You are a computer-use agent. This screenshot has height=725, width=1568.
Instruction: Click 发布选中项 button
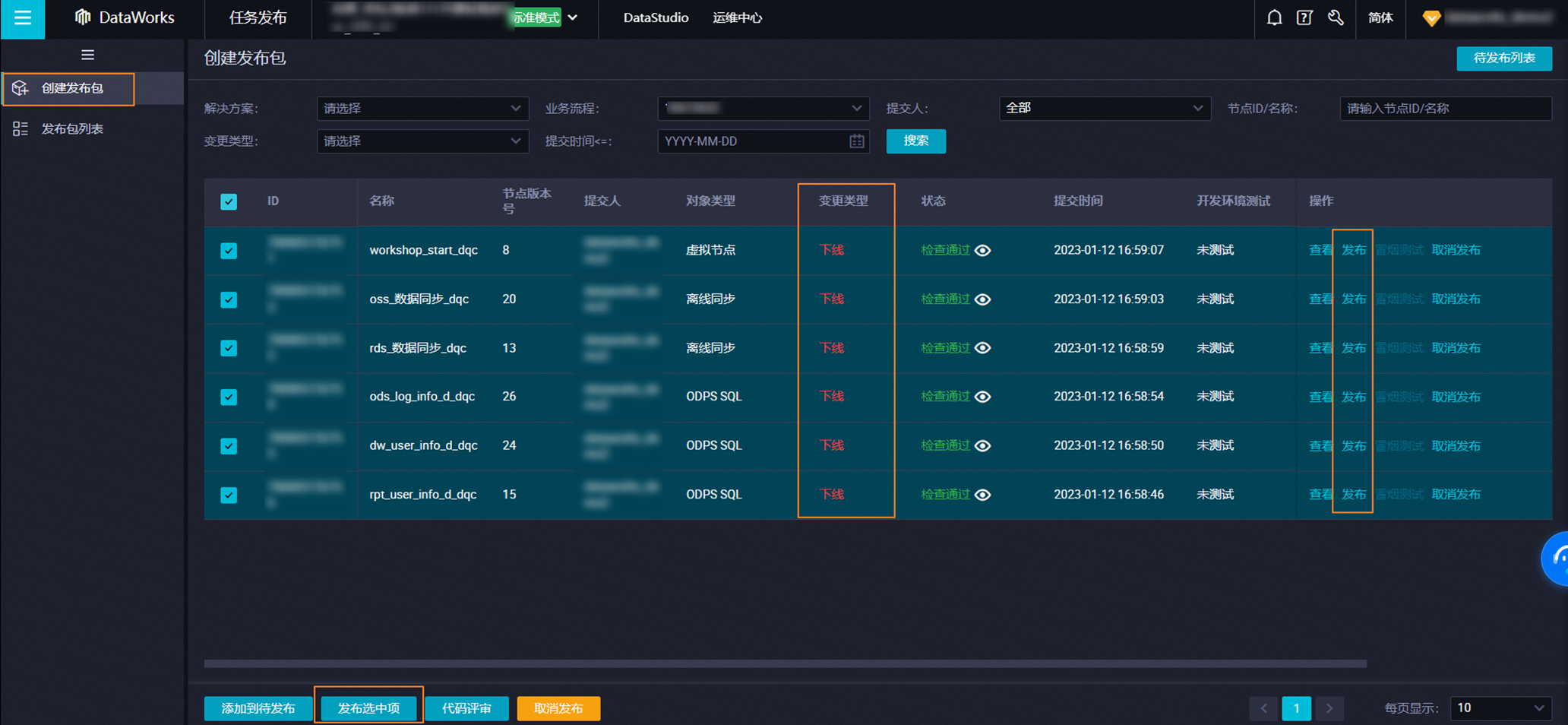[x=368, y=708]
